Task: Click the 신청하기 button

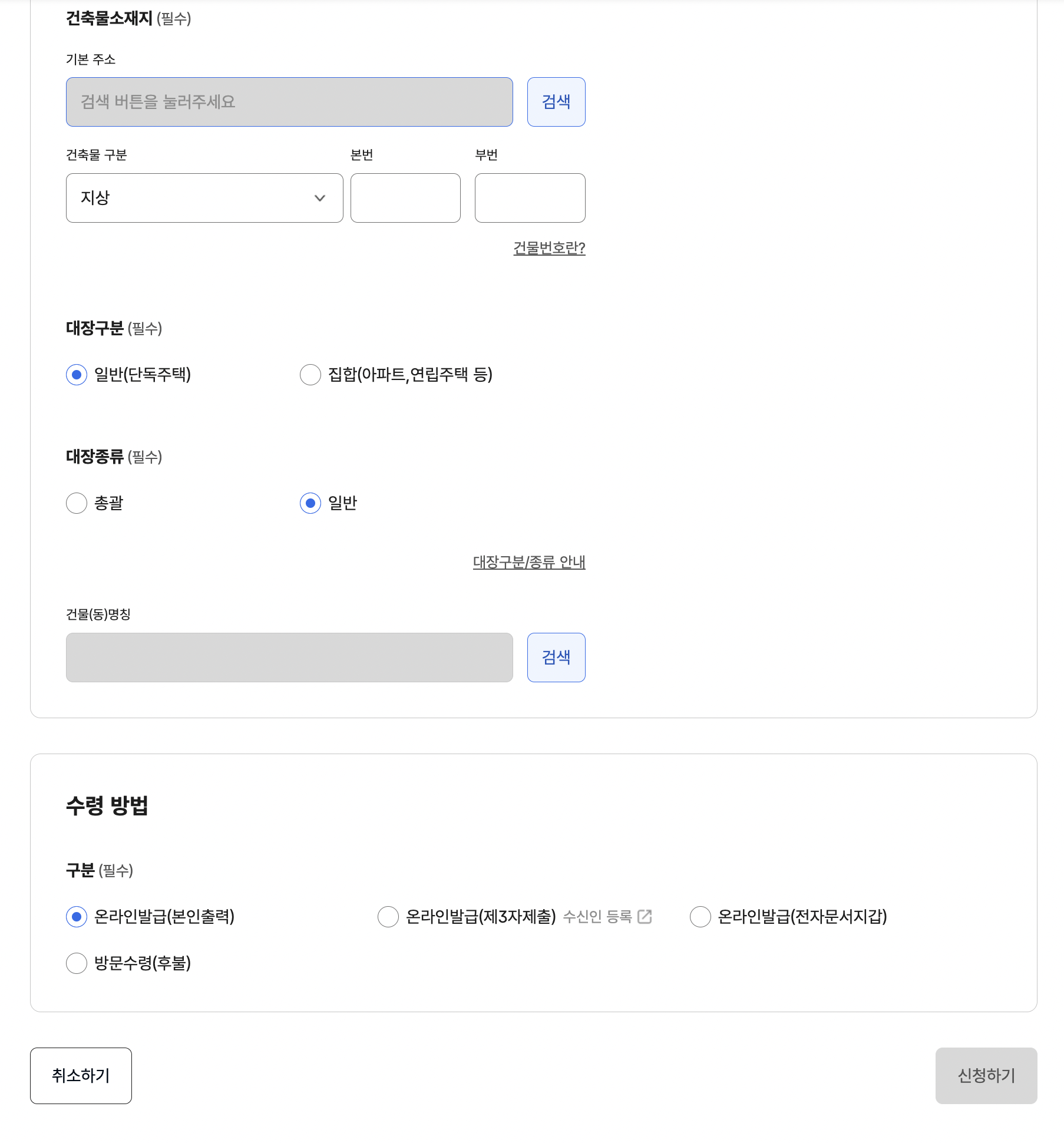Action: pos(986,1076)
